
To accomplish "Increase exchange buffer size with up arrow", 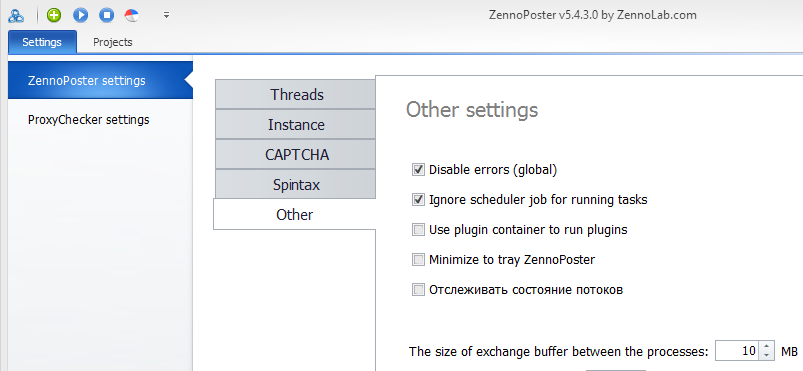I will click(766, 346).
